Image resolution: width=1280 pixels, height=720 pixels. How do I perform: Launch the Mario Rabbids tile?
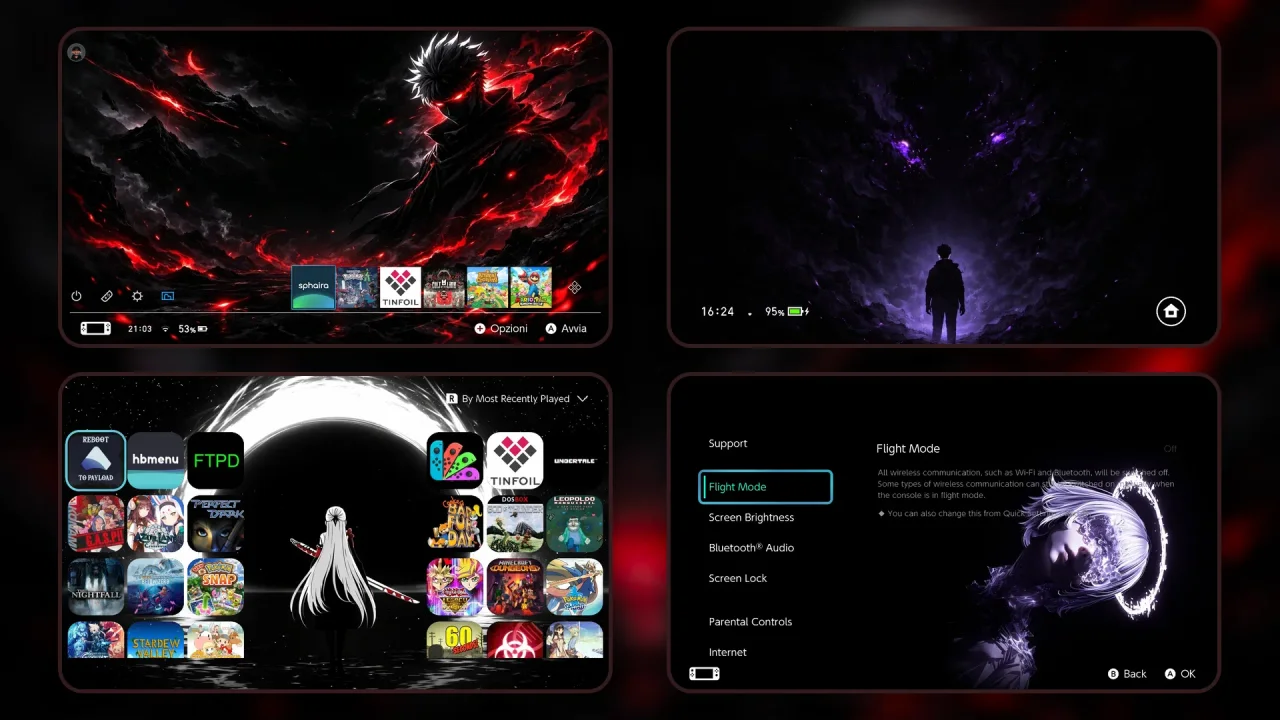click(x=531, y=287)
